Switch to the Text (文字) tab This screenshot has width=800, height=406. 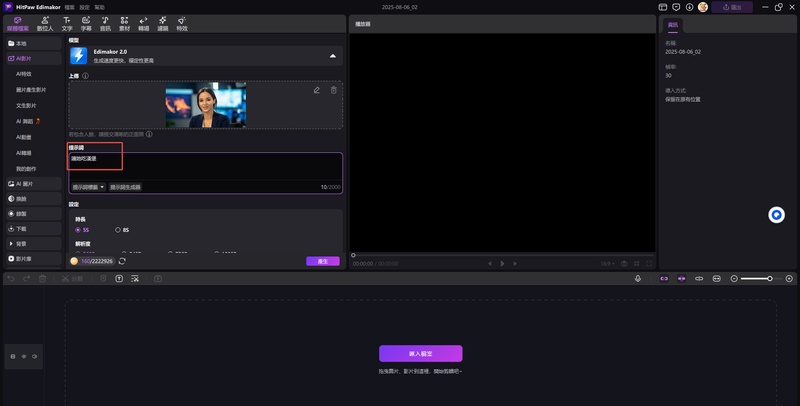pyautogui.click(x=67, y=24)
